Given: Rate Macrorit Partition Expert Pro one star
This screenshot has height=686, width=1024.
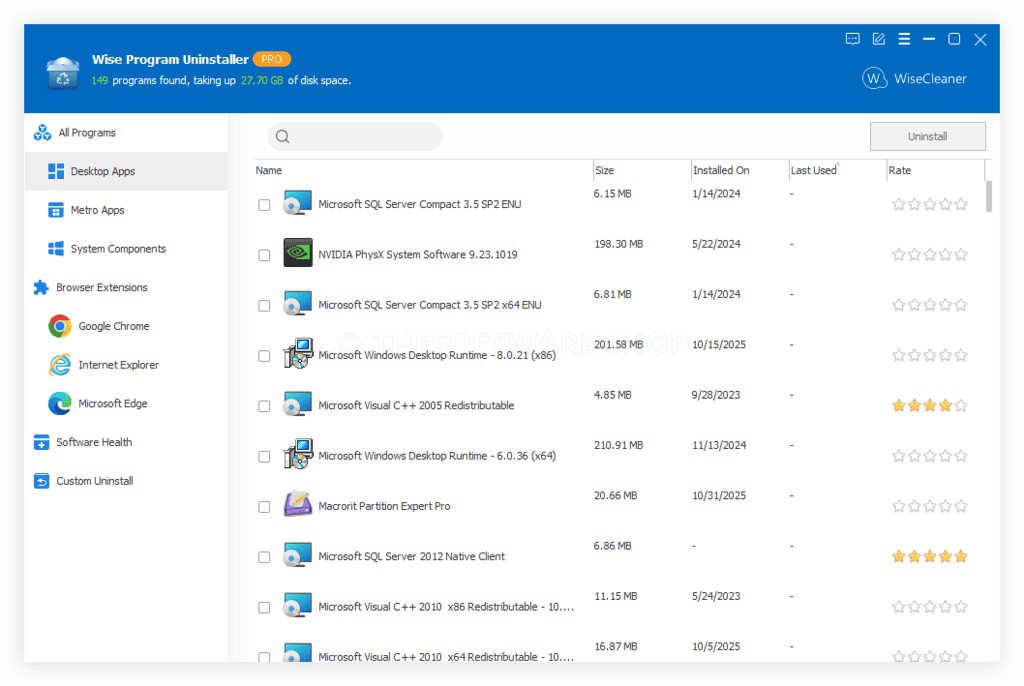Looking at the screenshot, I should (x=899, y=506).
